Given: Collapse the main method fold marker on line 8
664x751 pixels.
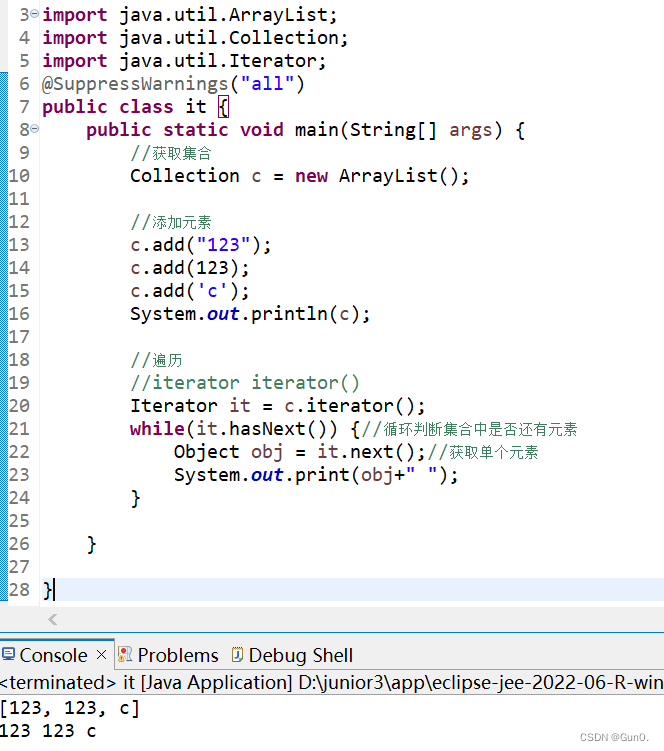Looking at the screenshot, I should 34,128.
